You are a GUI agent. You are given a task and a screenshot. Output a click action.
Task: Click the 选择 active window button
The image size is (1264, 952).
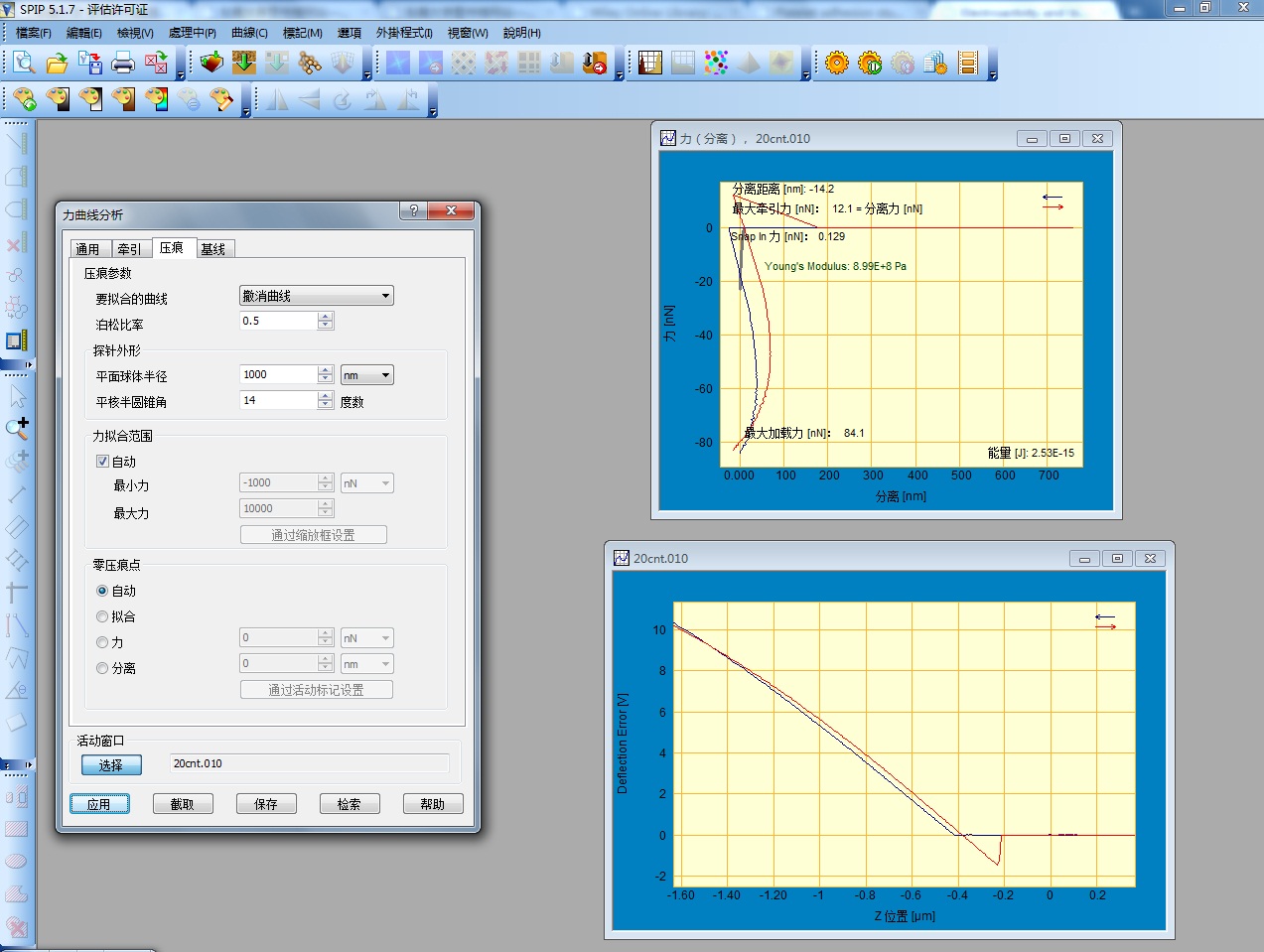111,765
